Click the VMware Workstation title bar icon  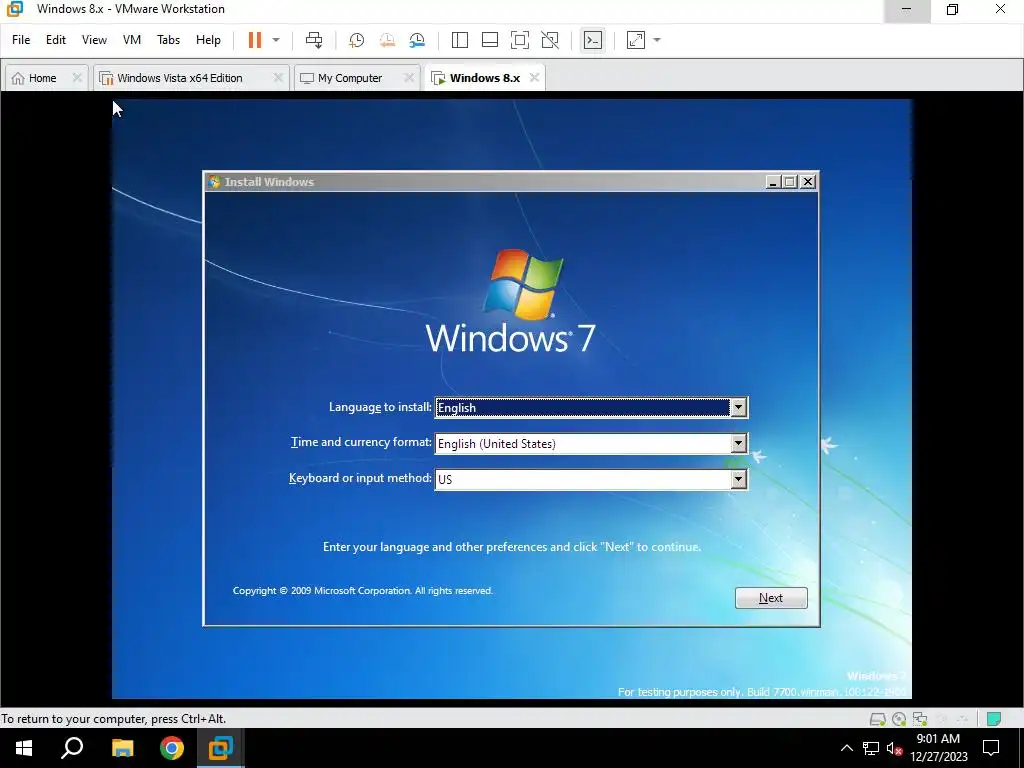point(15,9)
